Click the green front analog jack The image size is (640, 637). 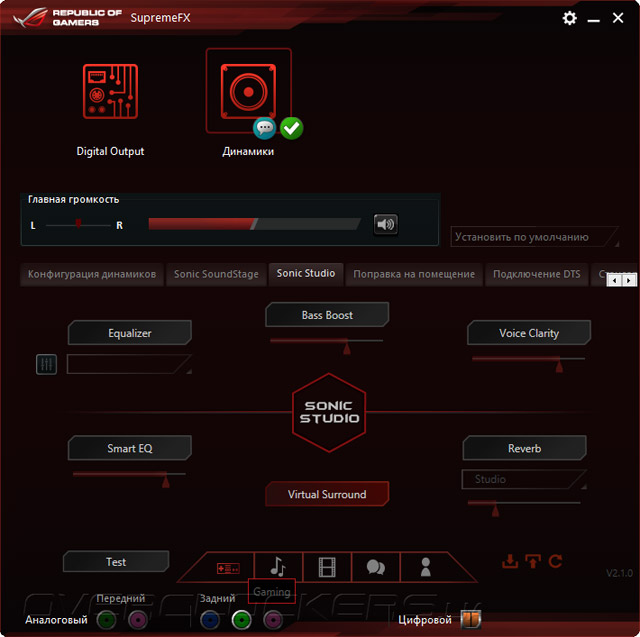107,620
